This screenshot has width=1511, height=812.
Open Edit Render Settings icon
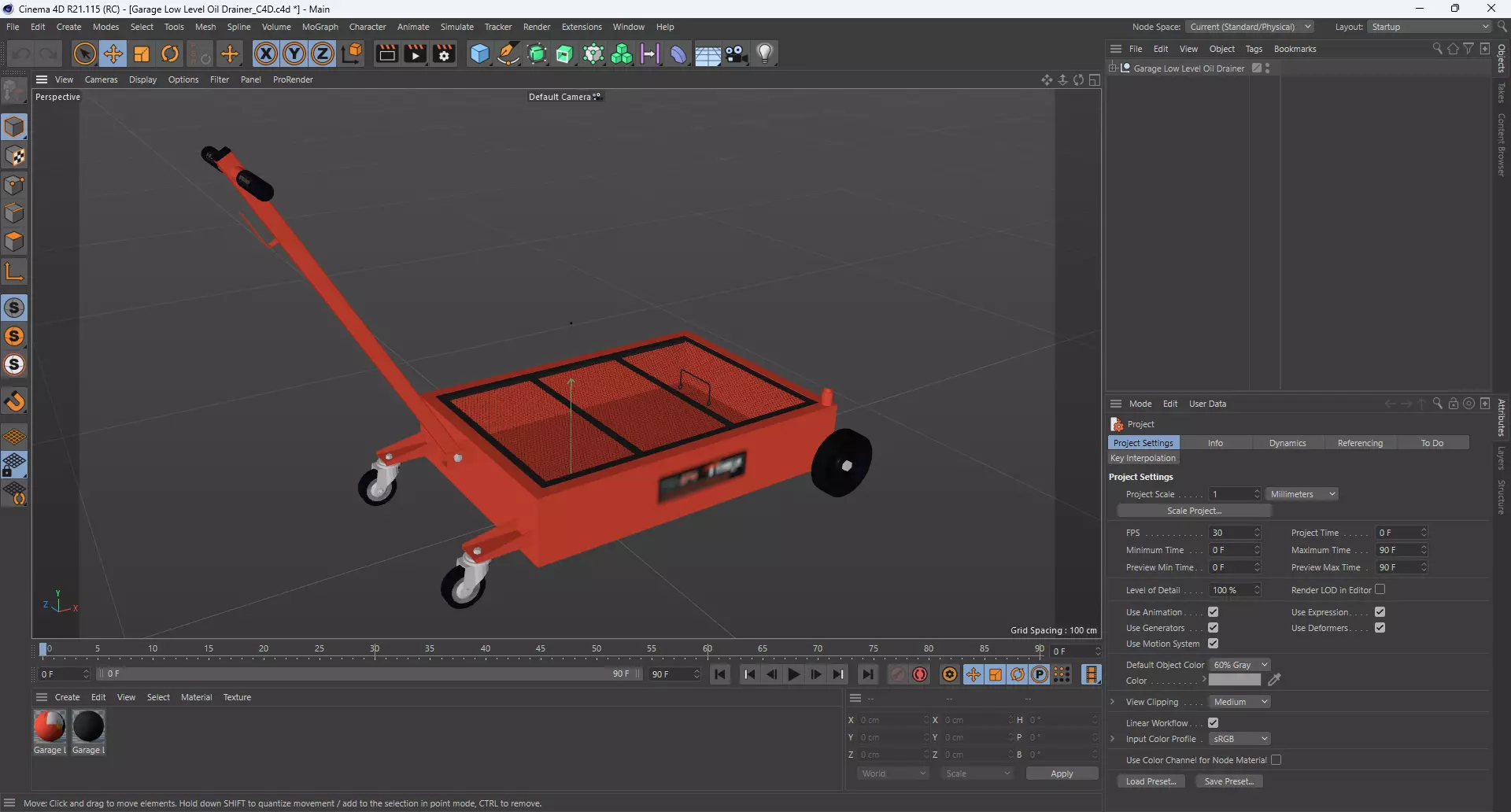(444, 54)
